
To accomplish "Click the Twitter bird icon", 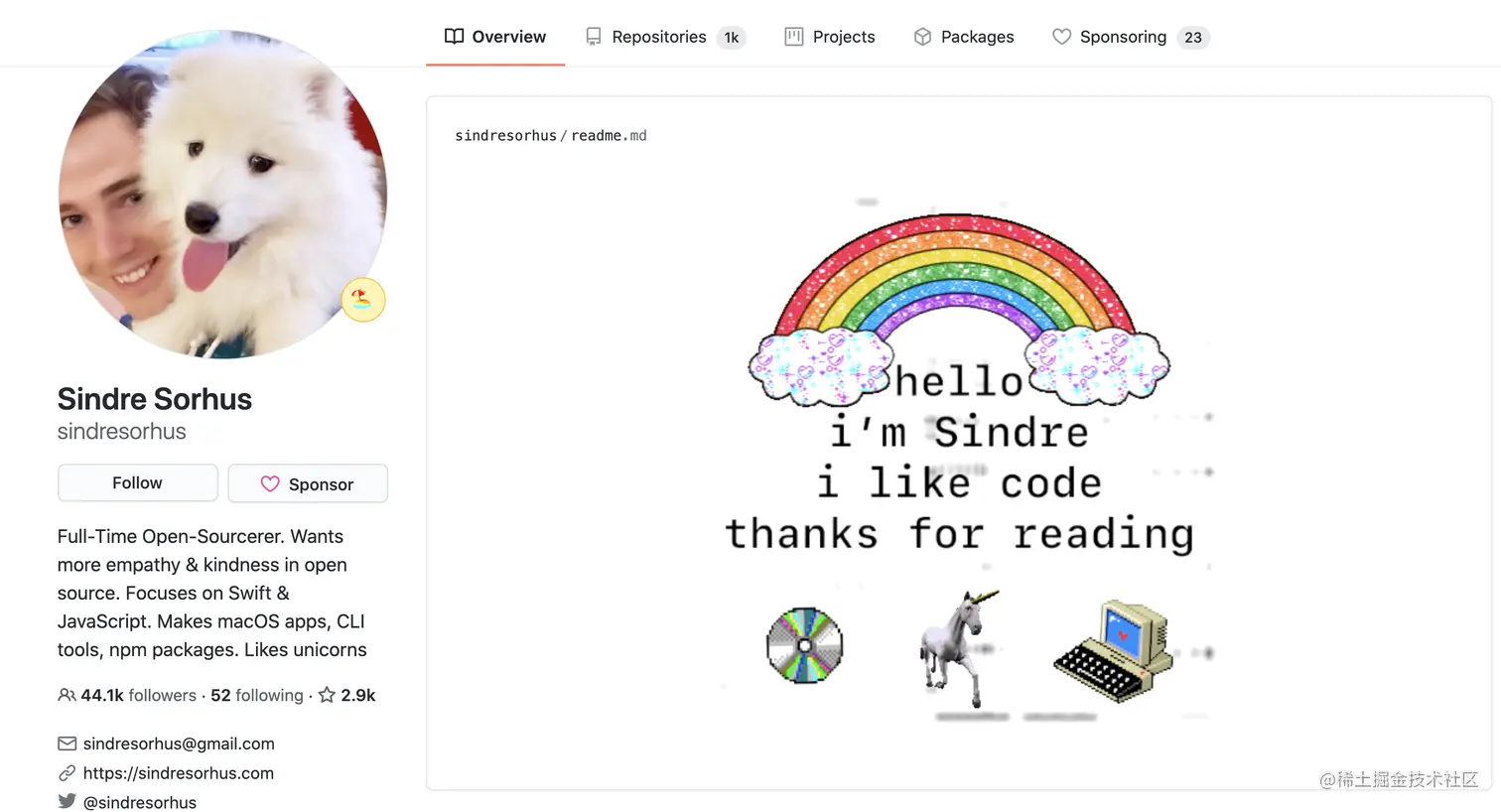I will pos(67,801).
